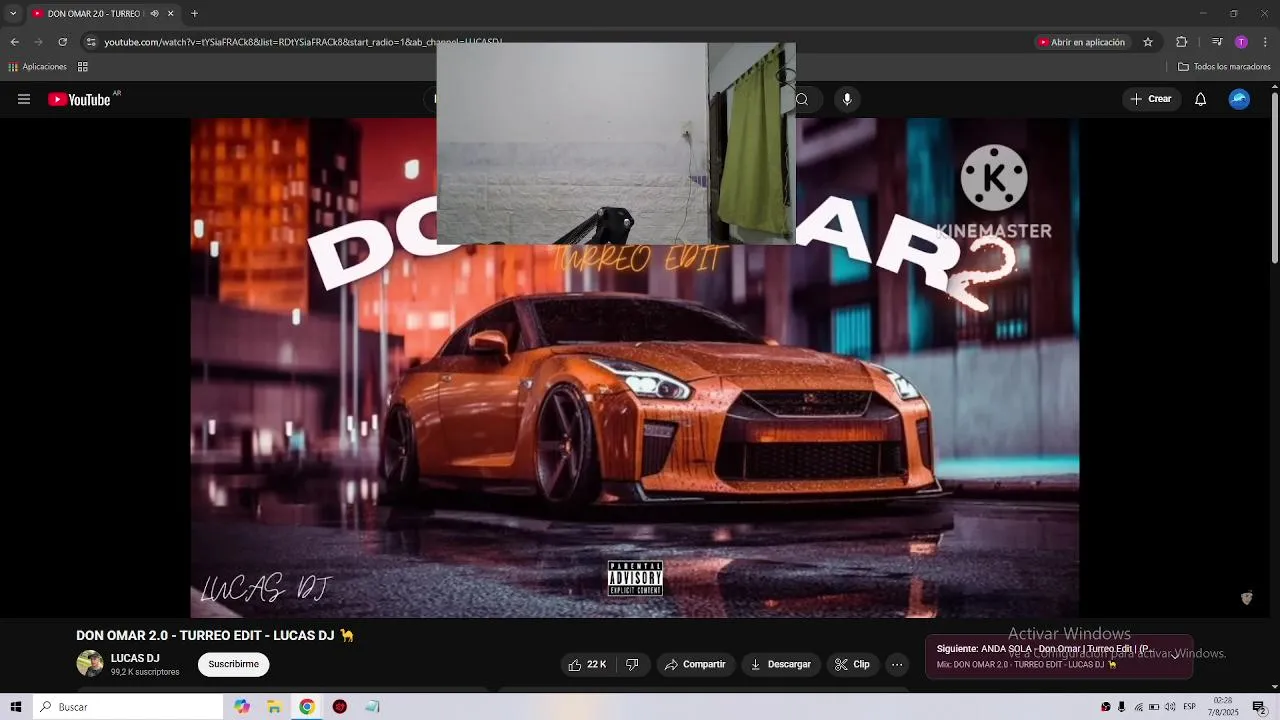Click the 99,2 K suscriptores text

(x=145, y=672)
